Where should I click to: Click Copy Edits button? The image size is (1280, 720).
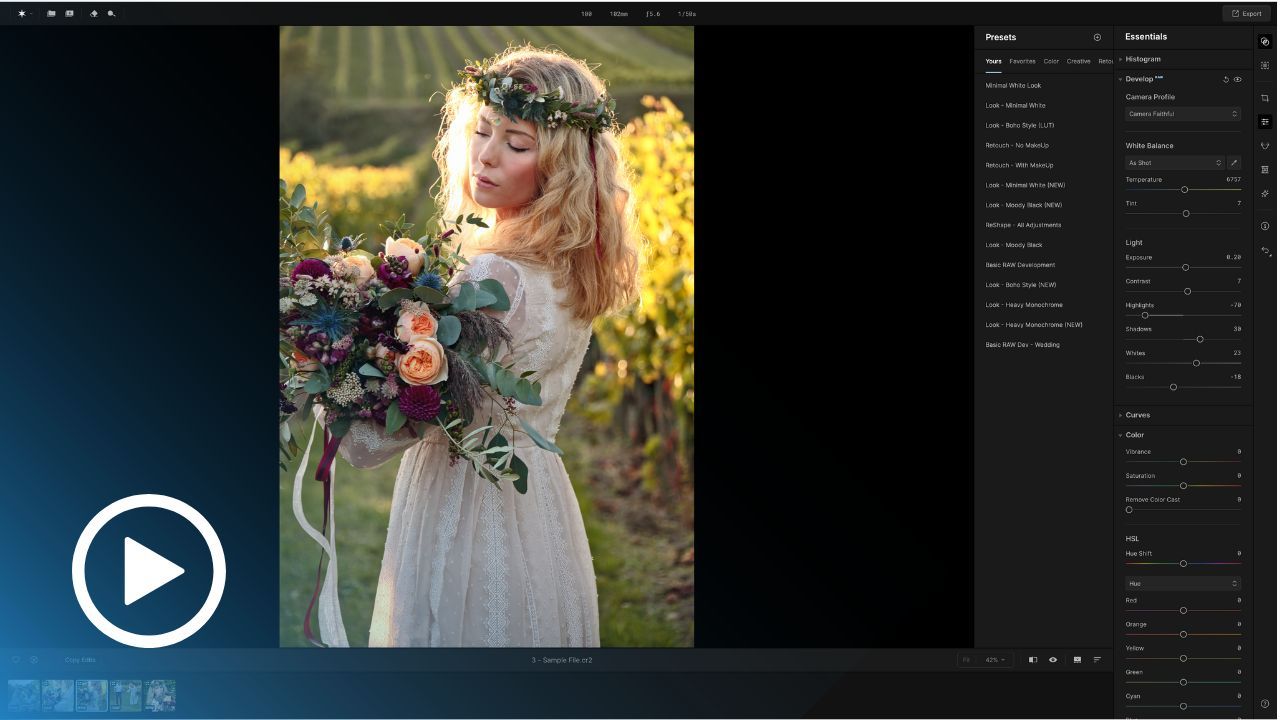click(80, 660)
